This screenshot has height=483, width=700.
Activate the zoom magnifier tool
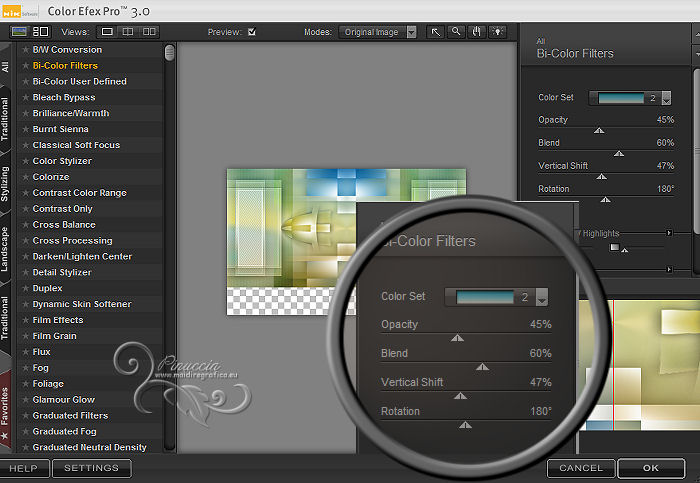click(456, 32)
